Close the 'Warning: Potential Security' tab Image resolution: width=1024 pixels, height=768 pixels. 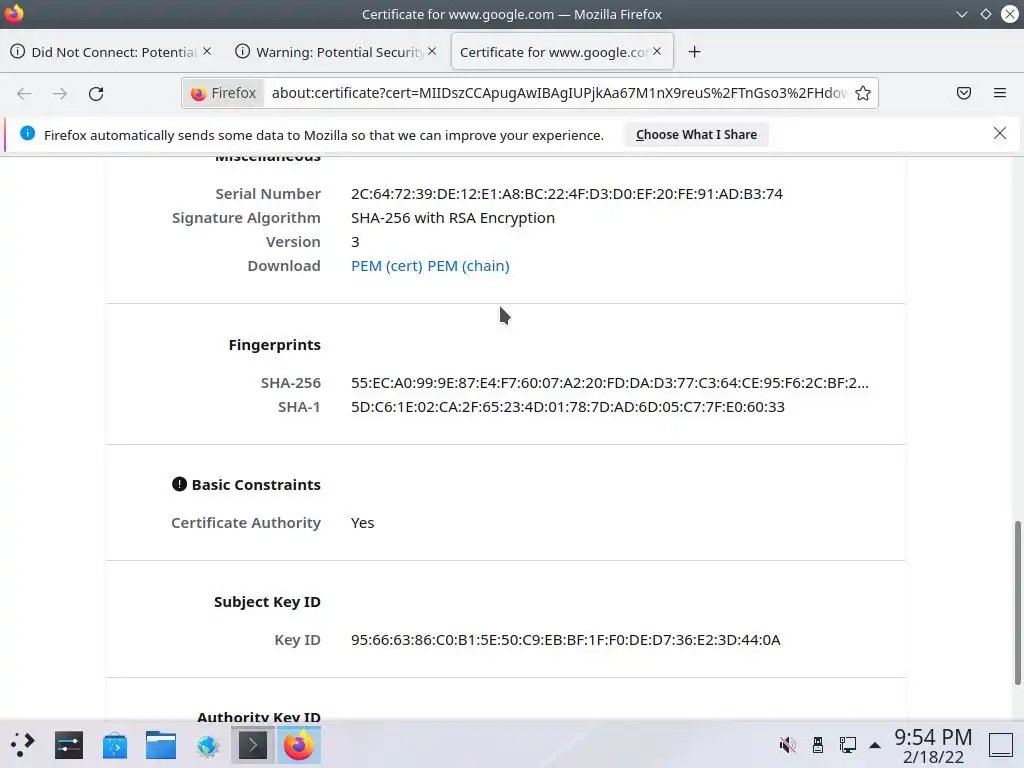pyautogui.click(x=432, y=51)
